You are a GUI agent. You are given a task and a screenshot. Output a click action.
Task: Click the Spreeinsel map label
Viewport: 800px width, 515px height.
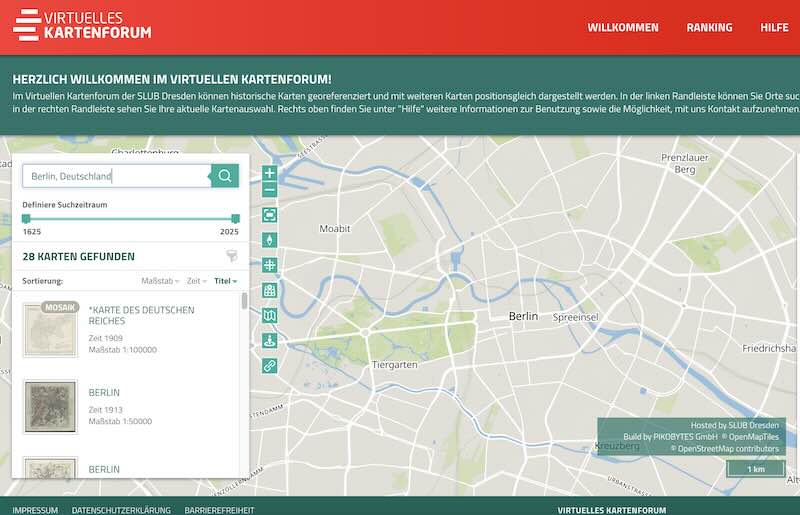point(576,317)
